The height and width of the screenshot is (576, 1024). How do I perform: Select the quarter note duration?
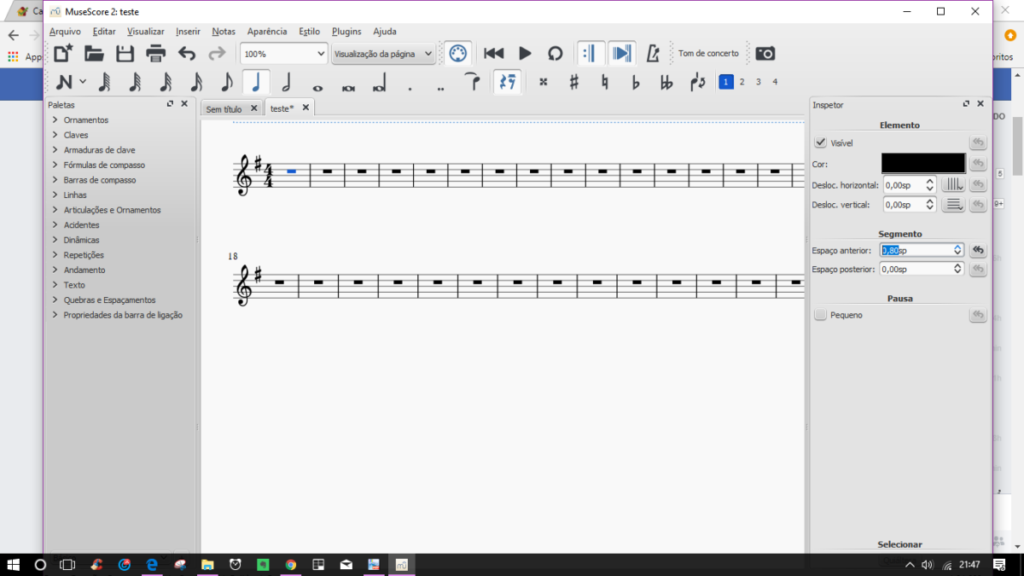click(256, 83)
